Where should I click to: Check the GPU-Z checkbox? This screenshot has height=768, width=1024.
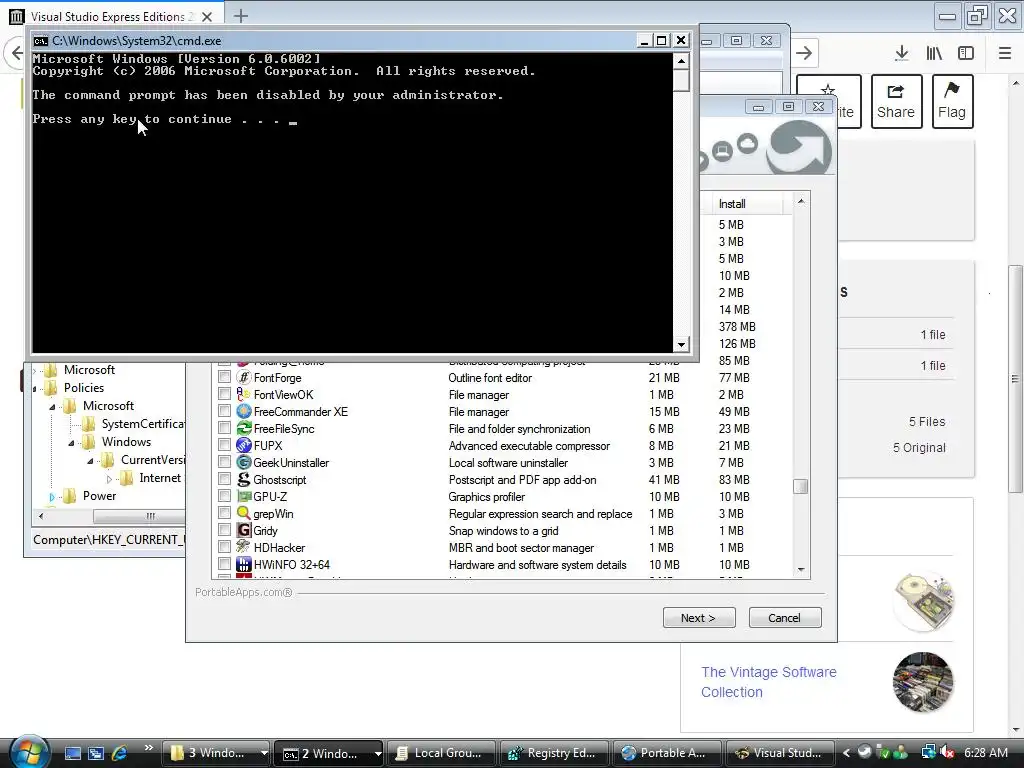(x=224, y=496)
